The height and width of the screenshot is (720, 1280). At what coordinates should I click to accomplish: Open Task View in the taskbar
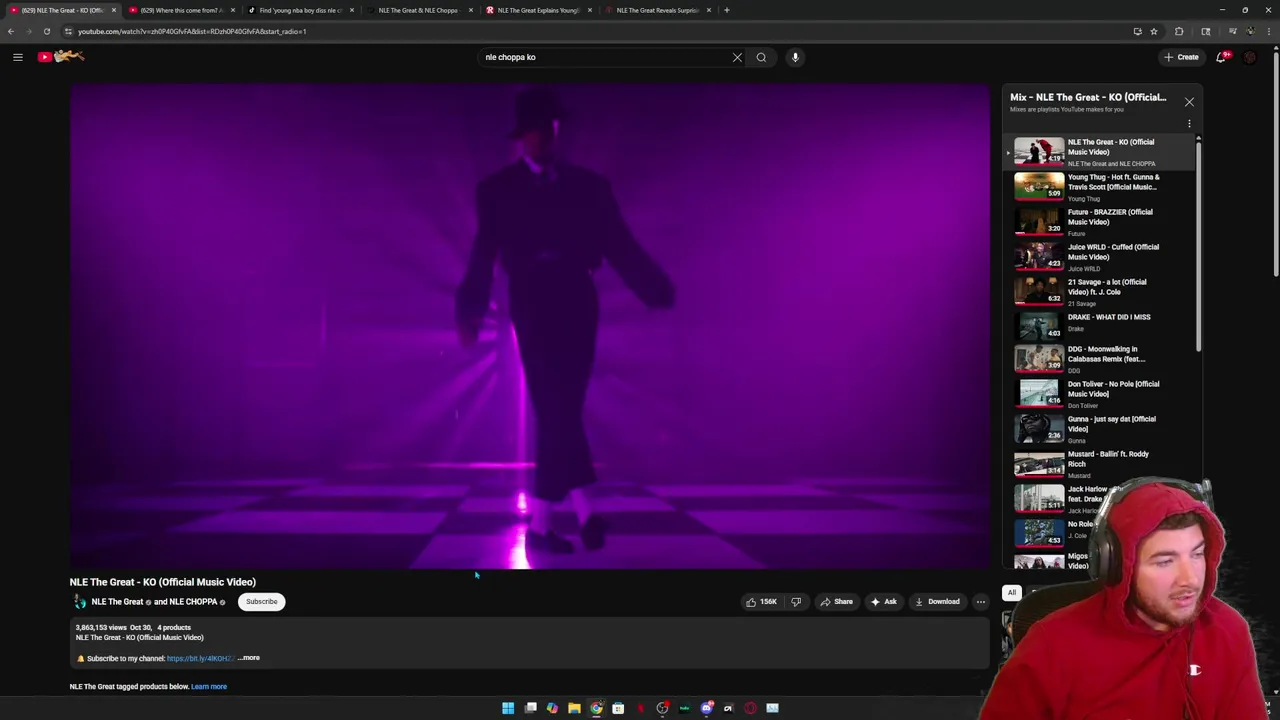pos(530,708)
